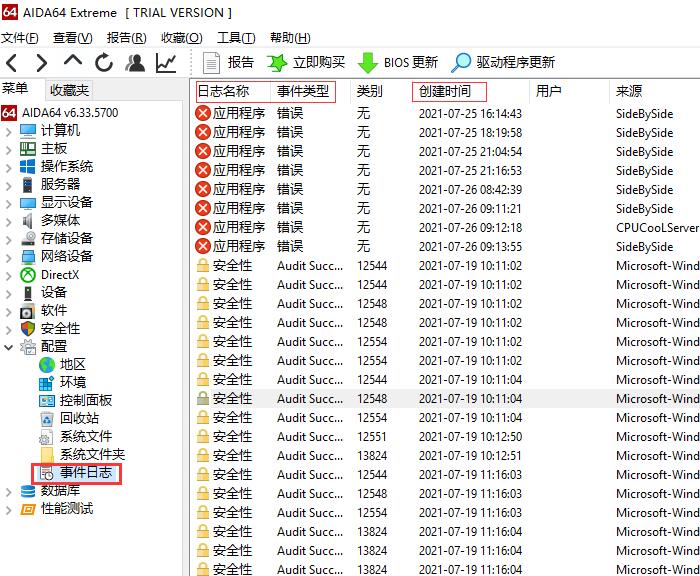Image resolution: width=700 pixels, height=576 pixels.
Task: Open the graph chart toolbar icon
Action: tap(166, 63)
